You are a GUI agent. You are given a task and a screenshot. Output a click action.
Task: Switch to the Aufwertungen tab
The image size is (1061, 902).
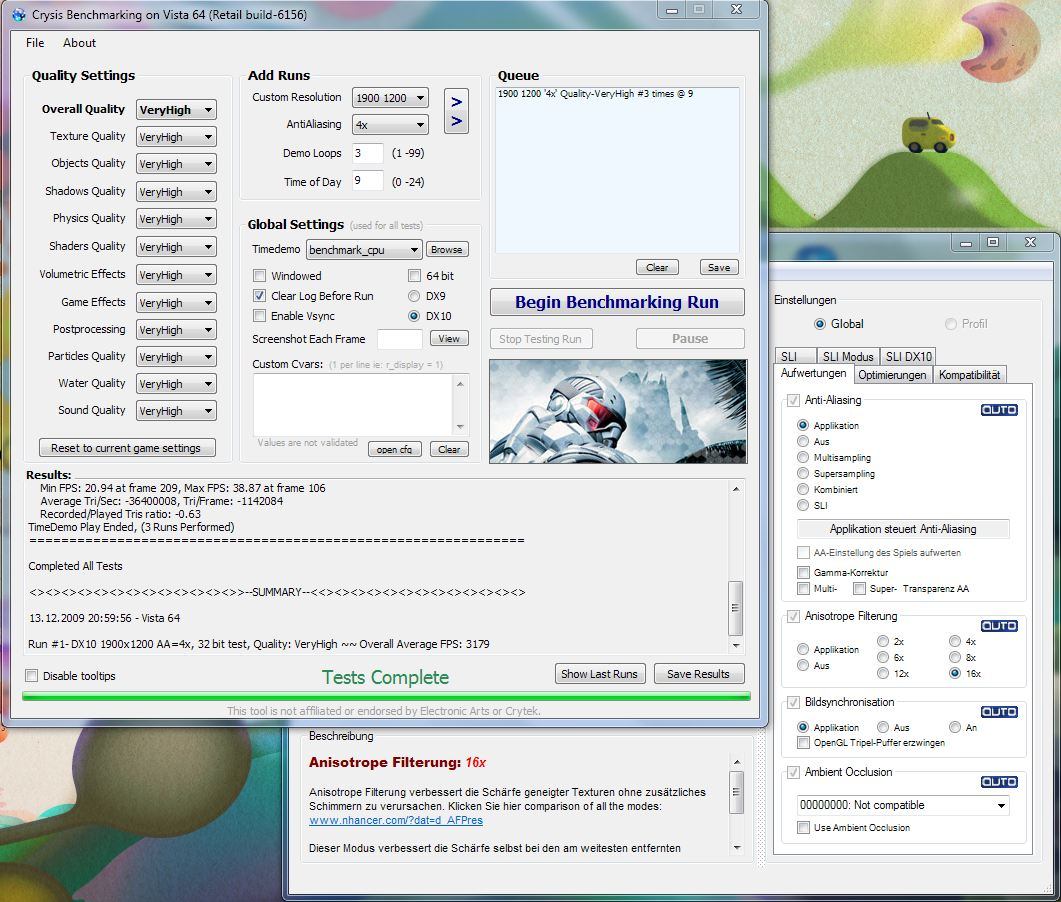point(813,374)
